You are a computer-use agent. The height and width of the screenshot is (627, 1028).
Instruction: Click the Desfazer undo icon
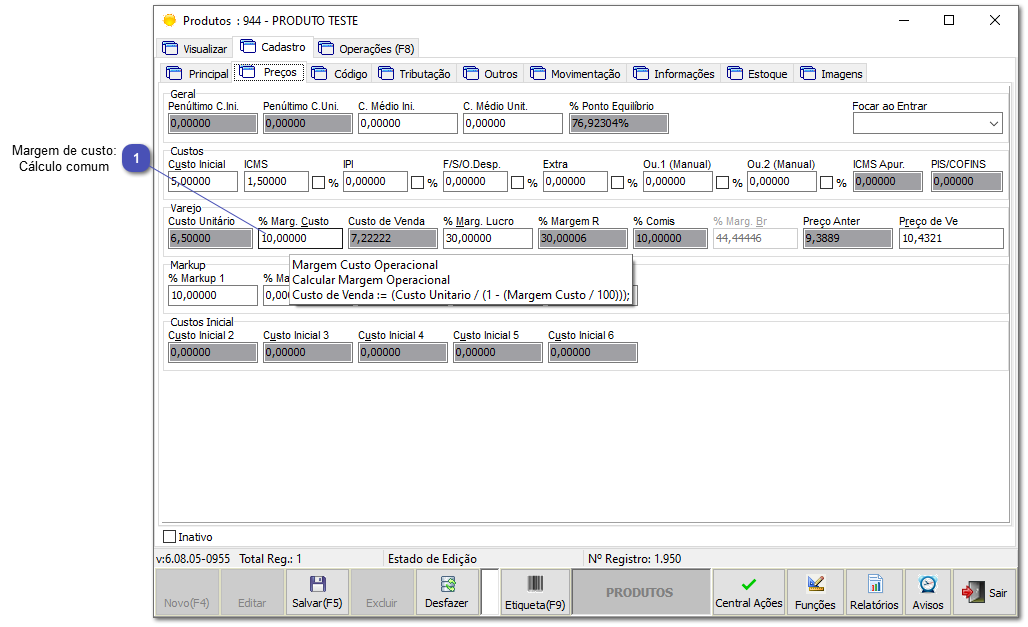446,584
